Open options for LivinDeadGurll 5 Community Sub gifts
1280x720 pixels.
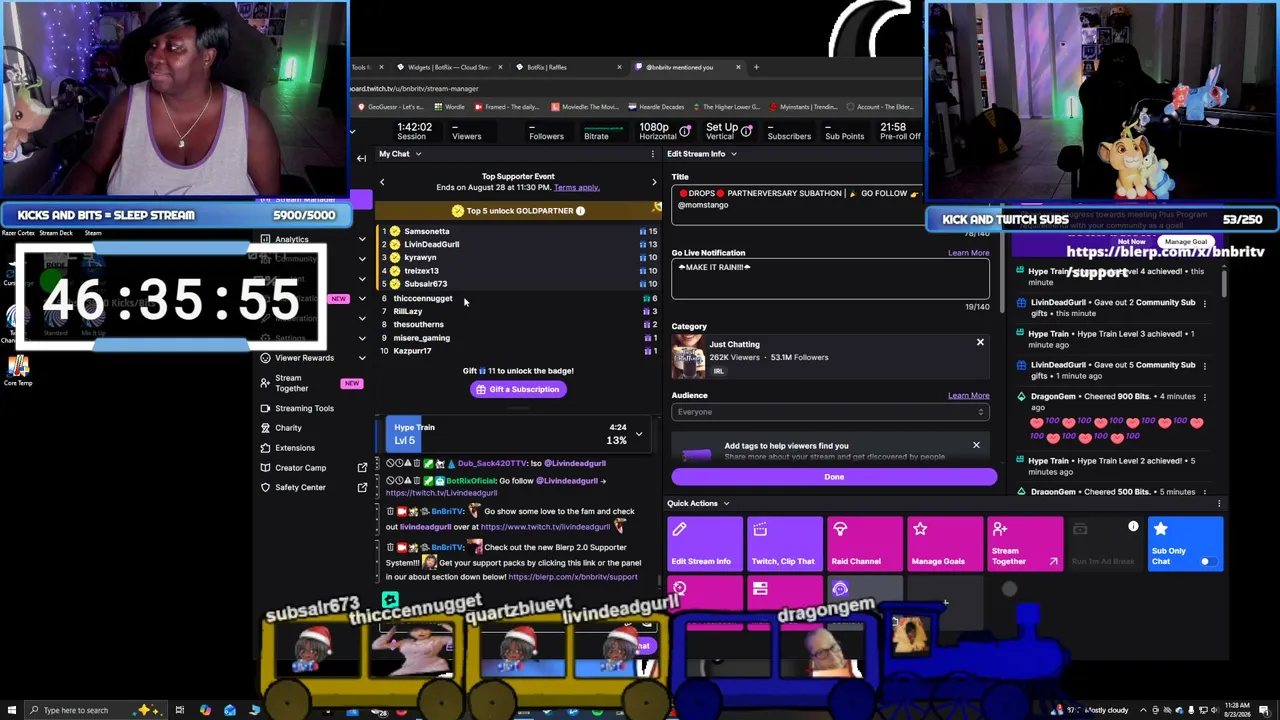1204,365
